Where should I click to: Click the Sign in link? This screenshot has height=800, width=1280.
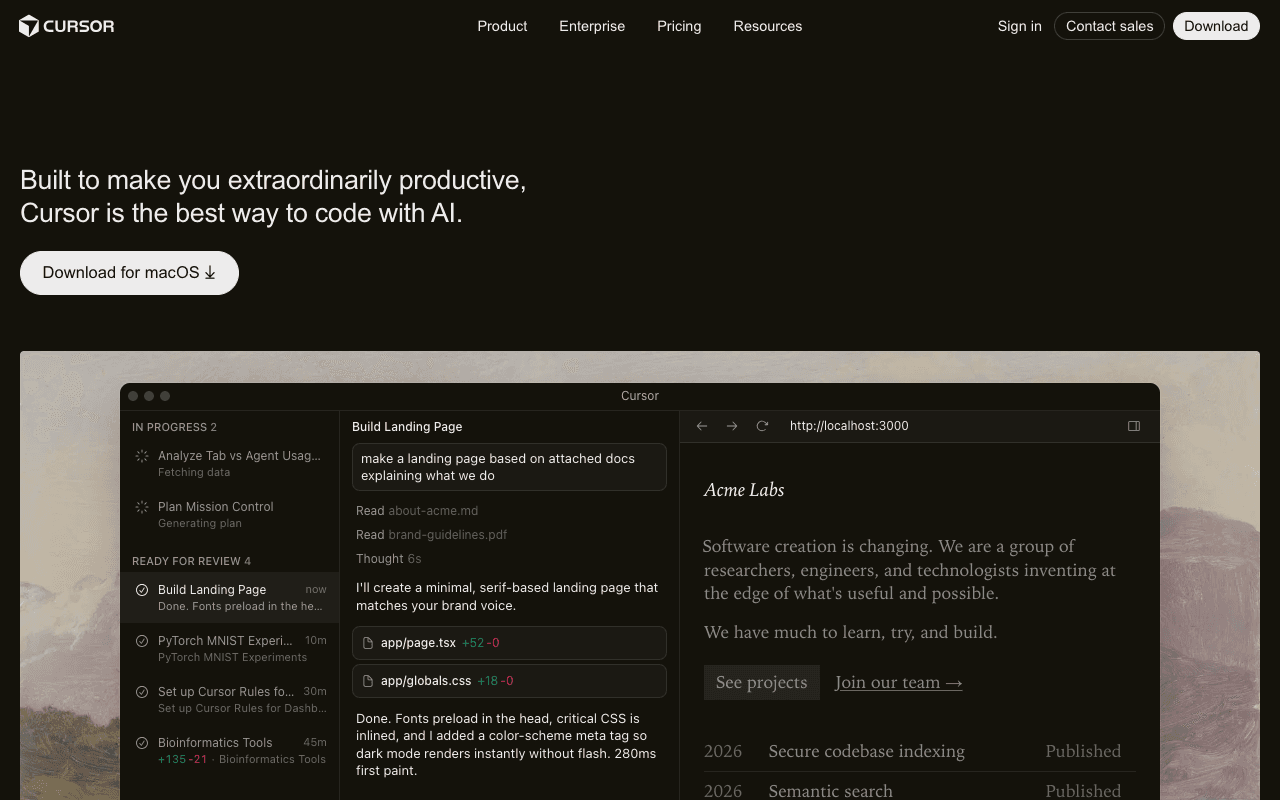[1019, 26]
